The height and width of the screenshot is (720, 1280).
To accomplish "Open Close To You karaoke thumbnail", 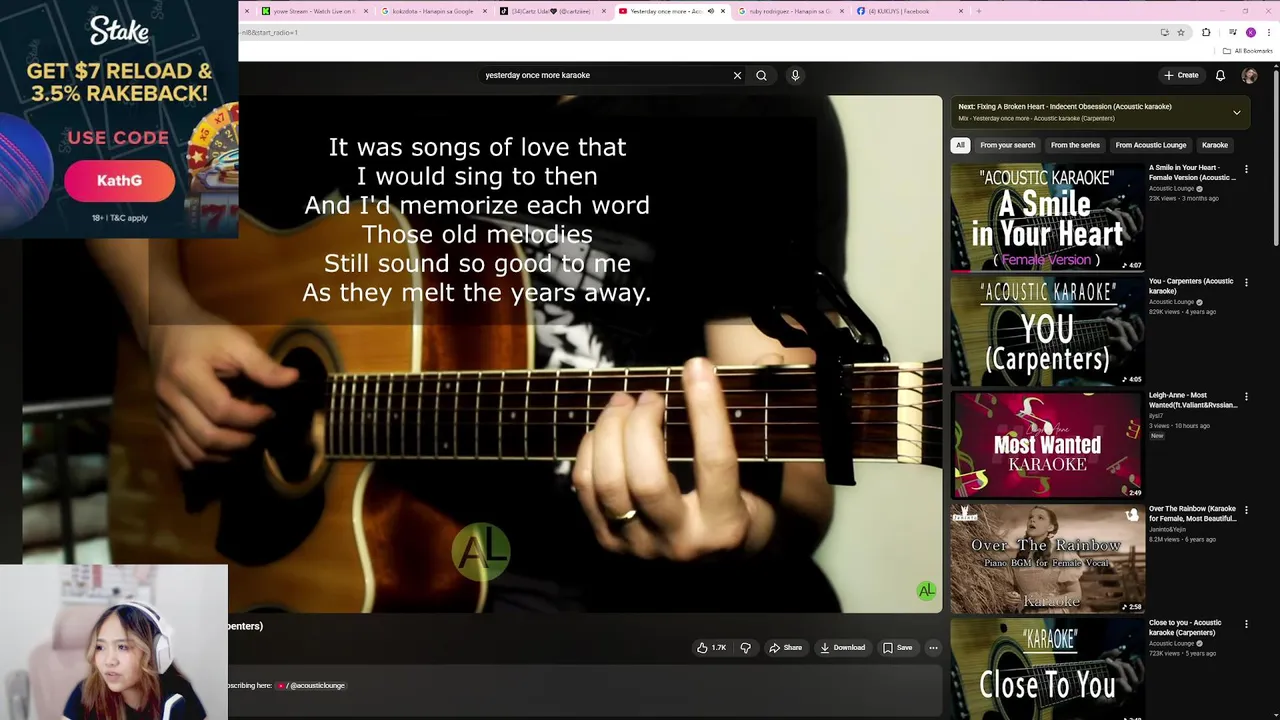I will click(1047, 669).
